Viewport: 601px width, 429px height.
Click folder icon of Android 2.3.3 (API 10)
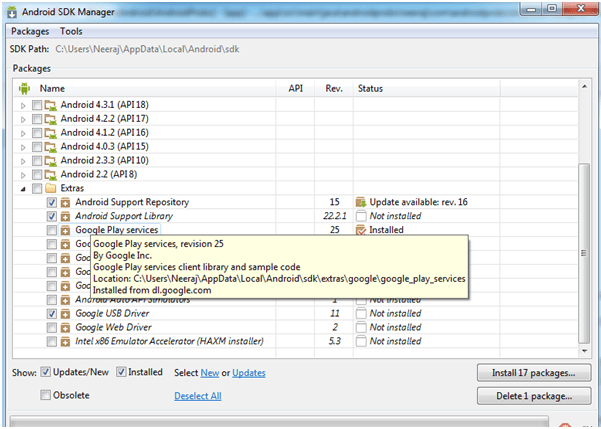[50, 160]
